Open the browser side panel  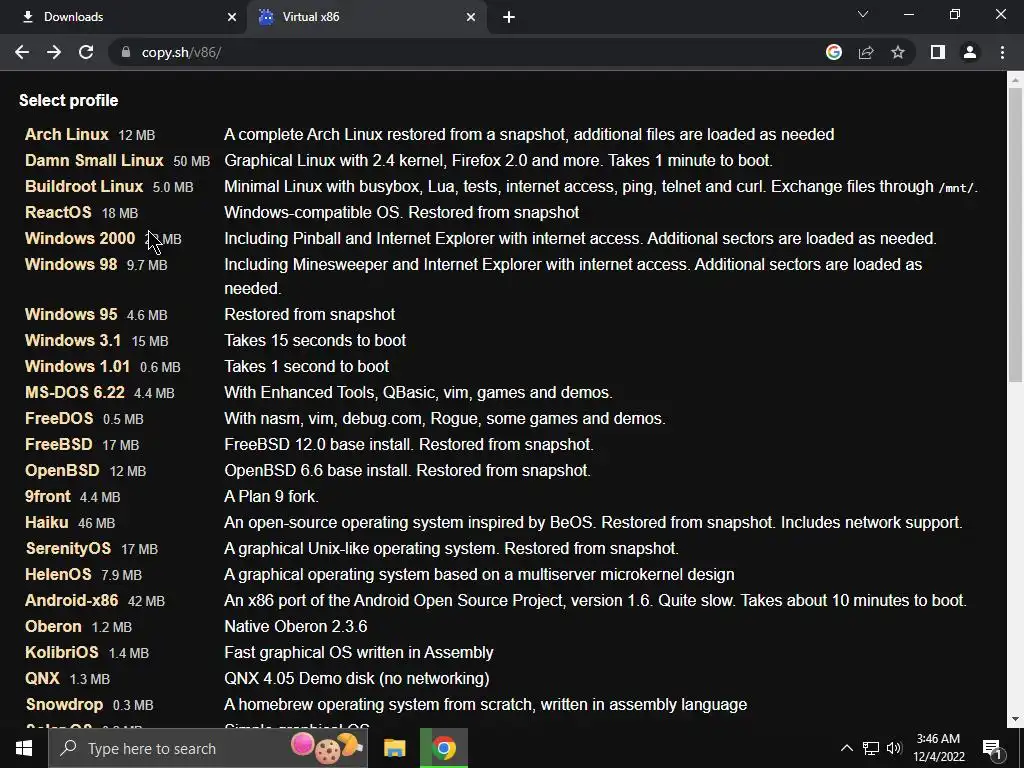point(938,52)
